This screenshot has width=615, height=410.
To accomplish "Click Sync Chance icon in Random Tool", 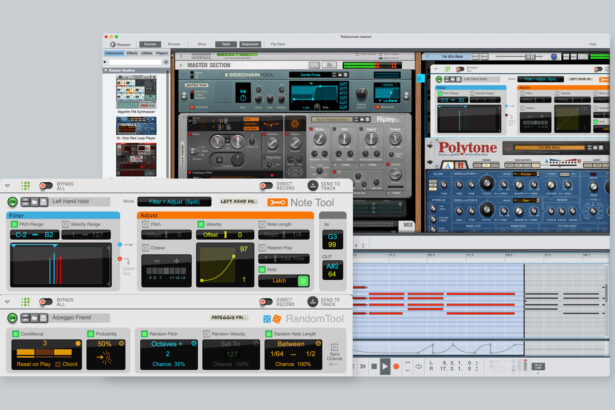I will point(334,348).
